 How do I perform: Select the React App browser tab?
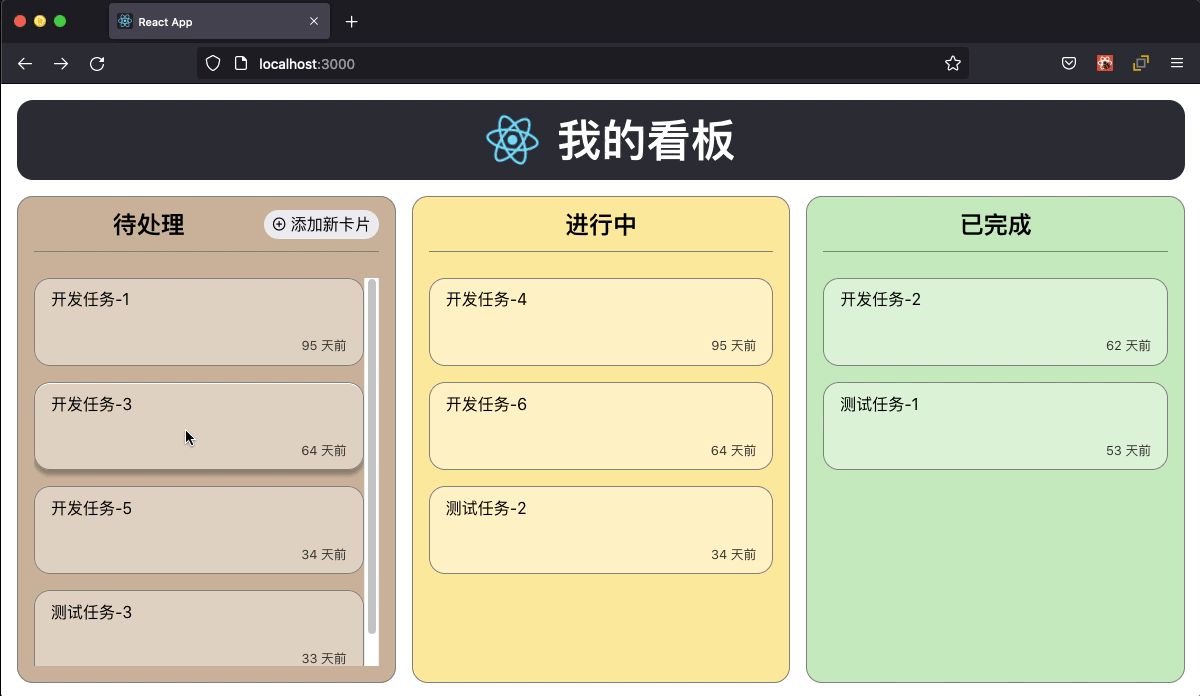[x=200, y=21]
